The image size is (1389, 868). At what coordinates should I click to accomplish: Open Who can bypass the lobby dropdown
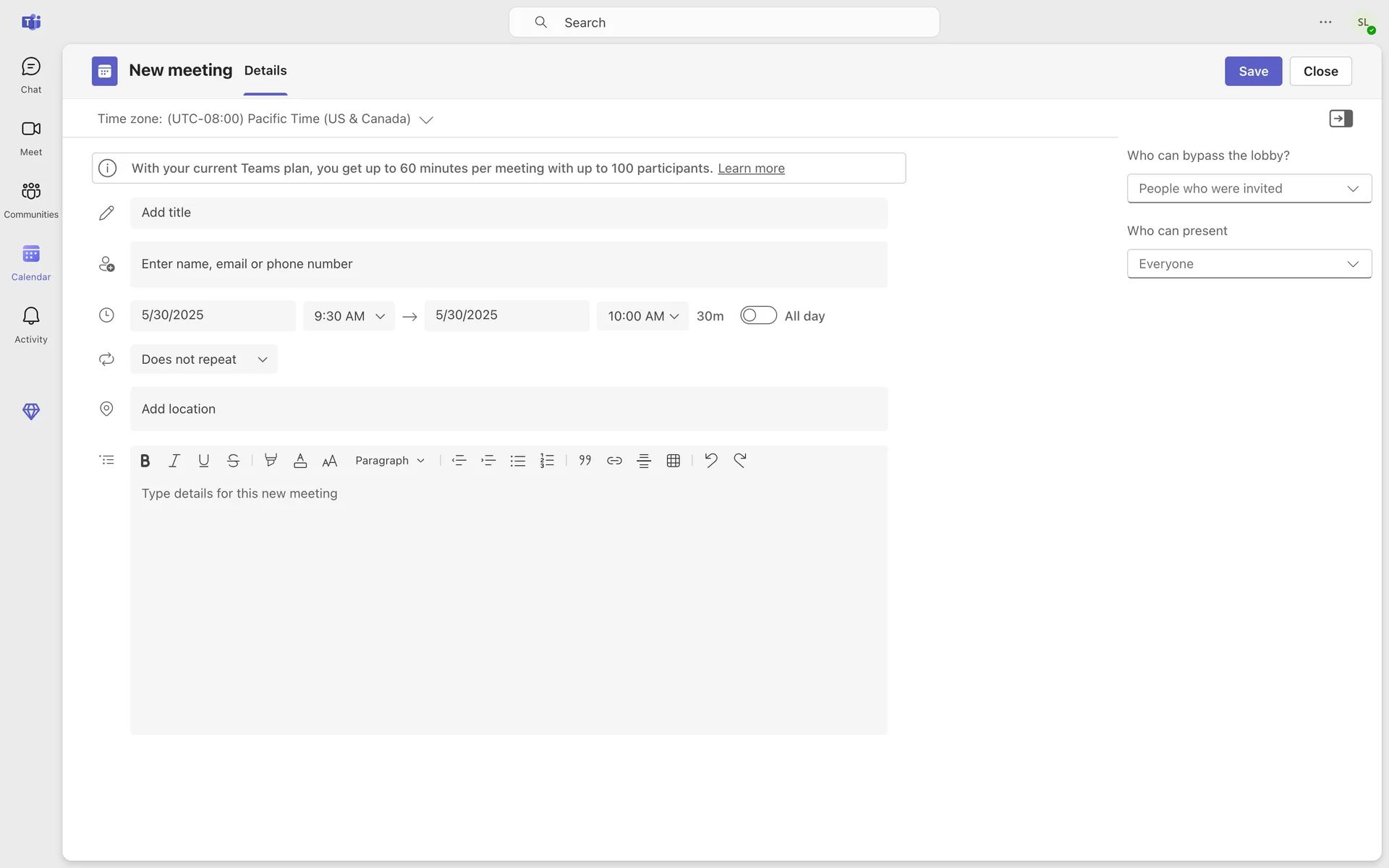(1249, 189)
